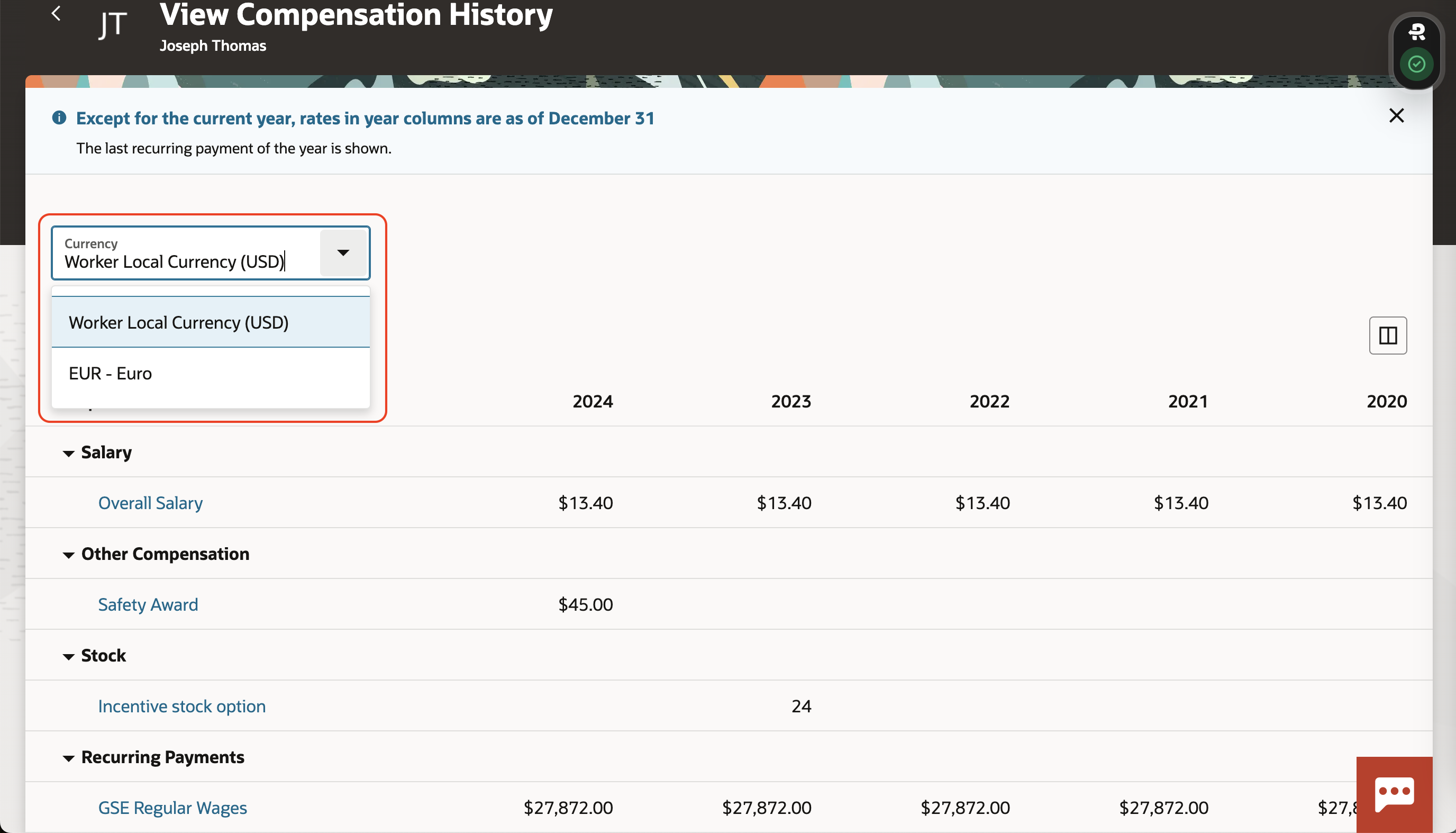Click the 2020 column header

[1386, 401]
